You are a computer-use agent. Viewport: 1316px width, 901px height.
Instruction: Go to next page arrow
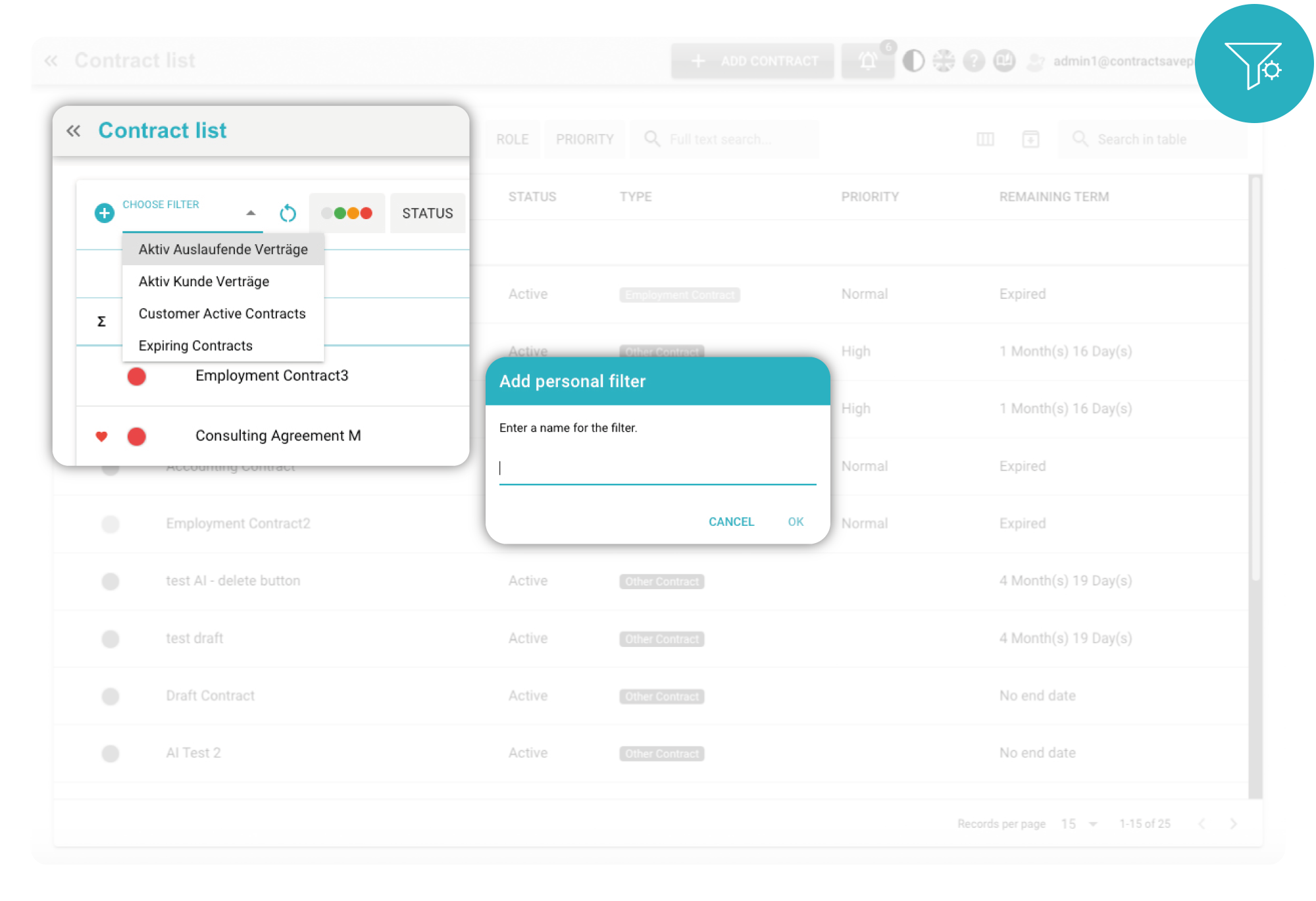[1233, 824]
